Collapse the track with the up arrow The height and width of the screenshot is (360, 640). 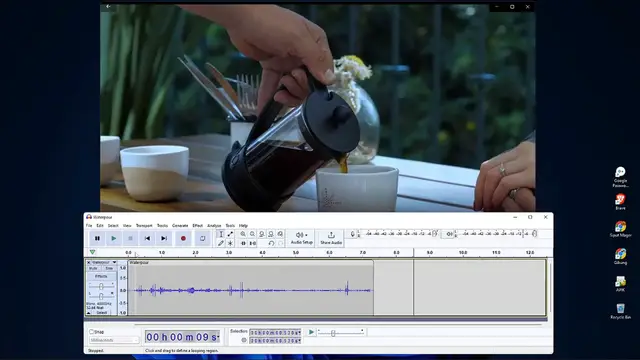(x=89, y=313)
